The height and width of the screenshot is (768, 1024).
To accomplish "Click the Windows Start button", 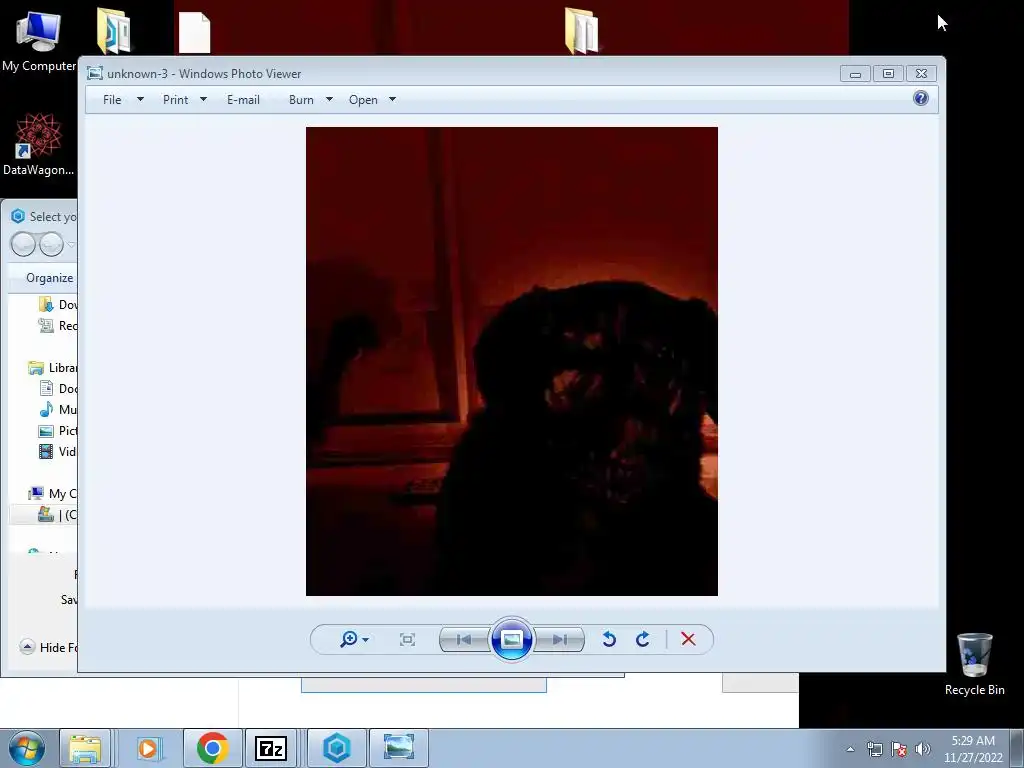I will [27, 748].
